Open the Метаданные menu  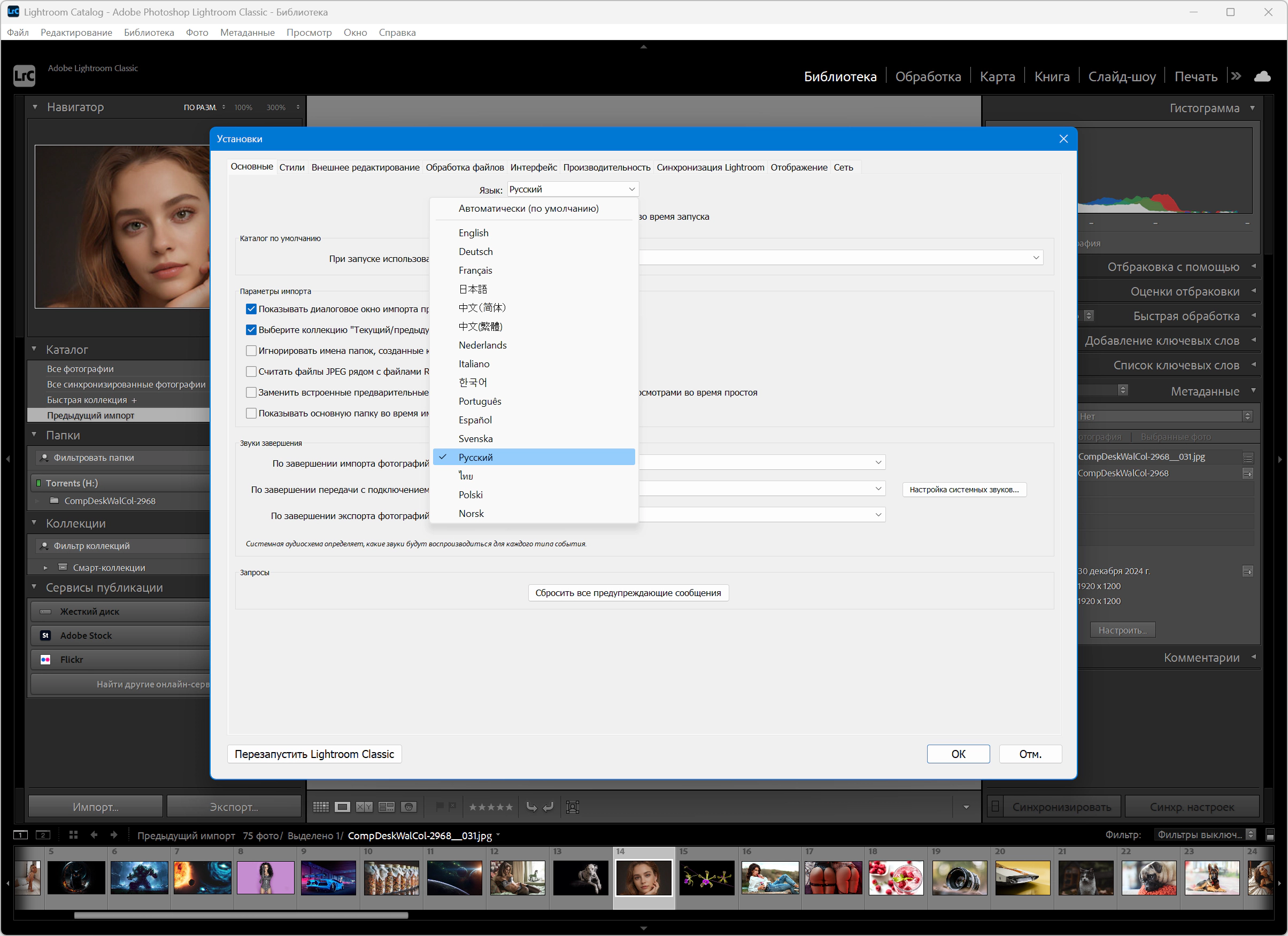click(x=247, y=33)
